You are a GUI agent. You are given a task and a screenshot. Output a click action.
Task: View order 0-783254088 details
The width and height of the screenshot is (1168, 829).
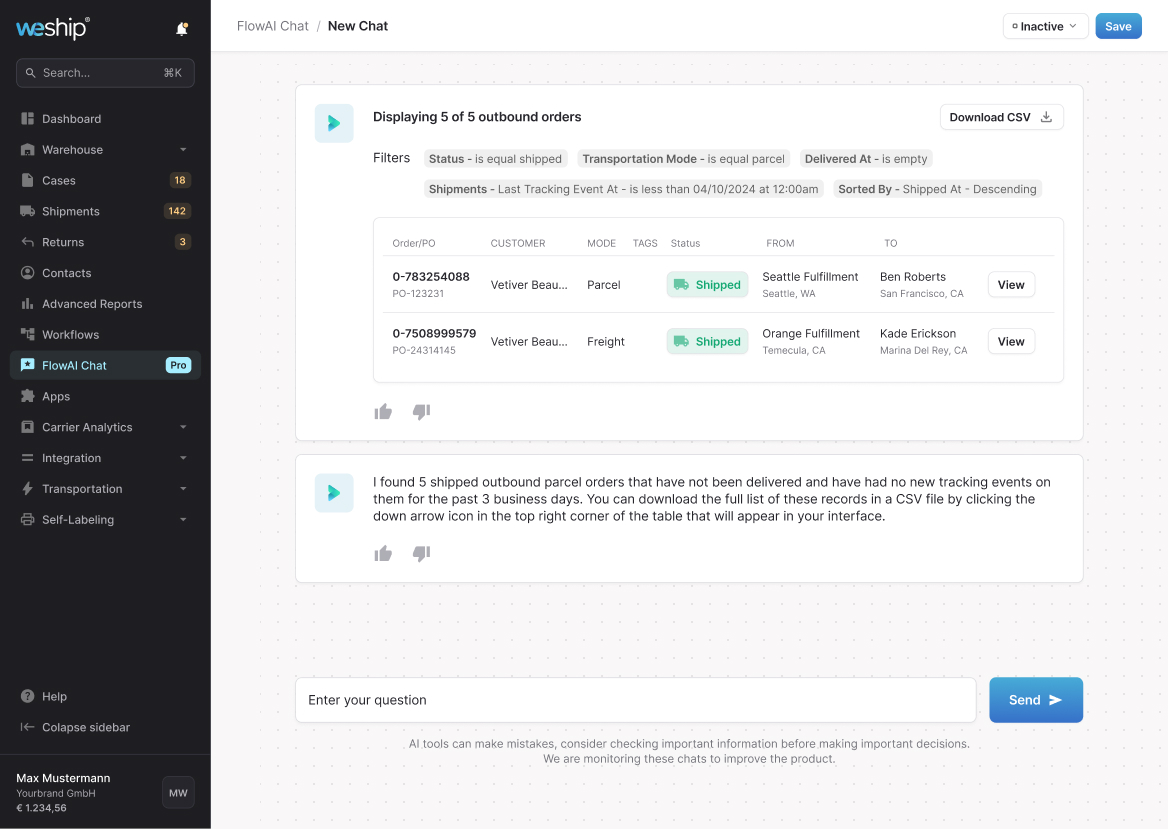click(1011, 285)
